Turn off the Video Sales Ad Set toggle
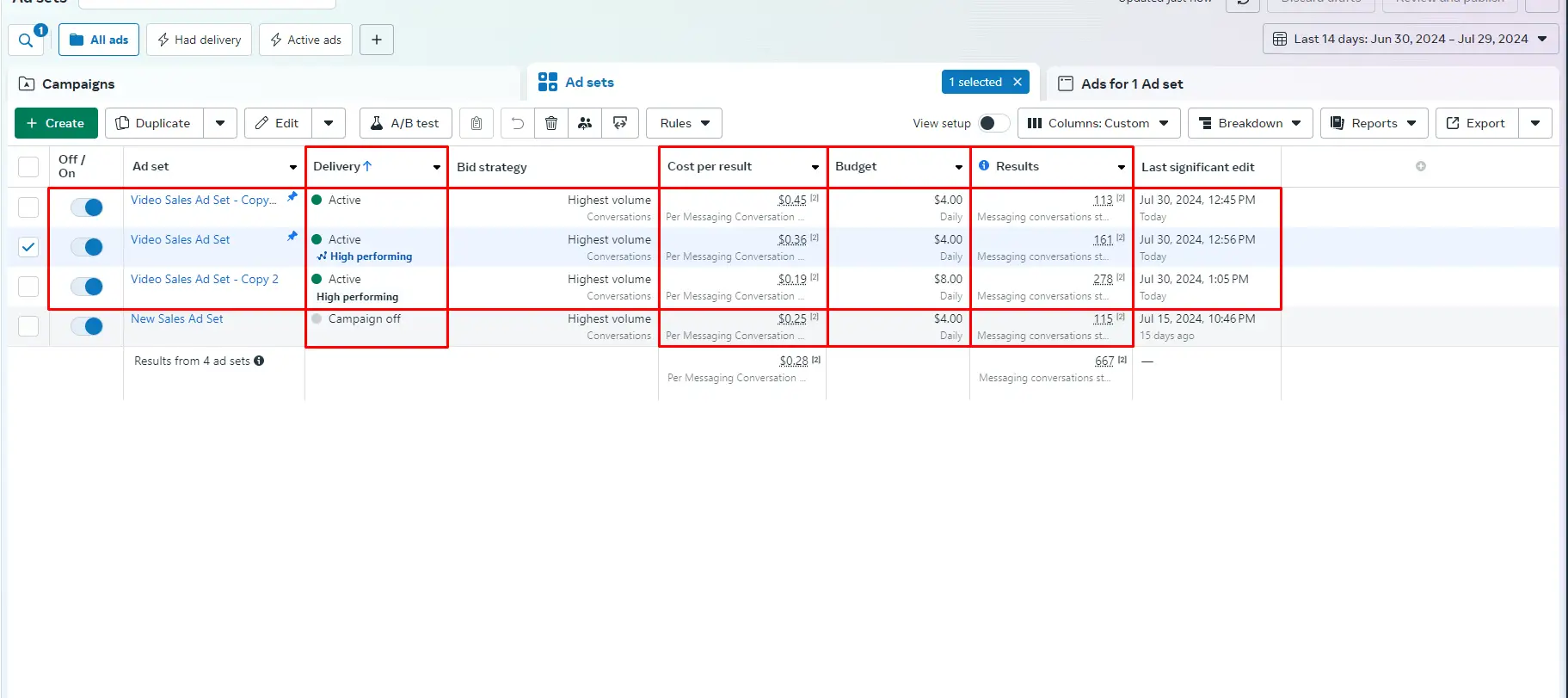 point(87,247)
